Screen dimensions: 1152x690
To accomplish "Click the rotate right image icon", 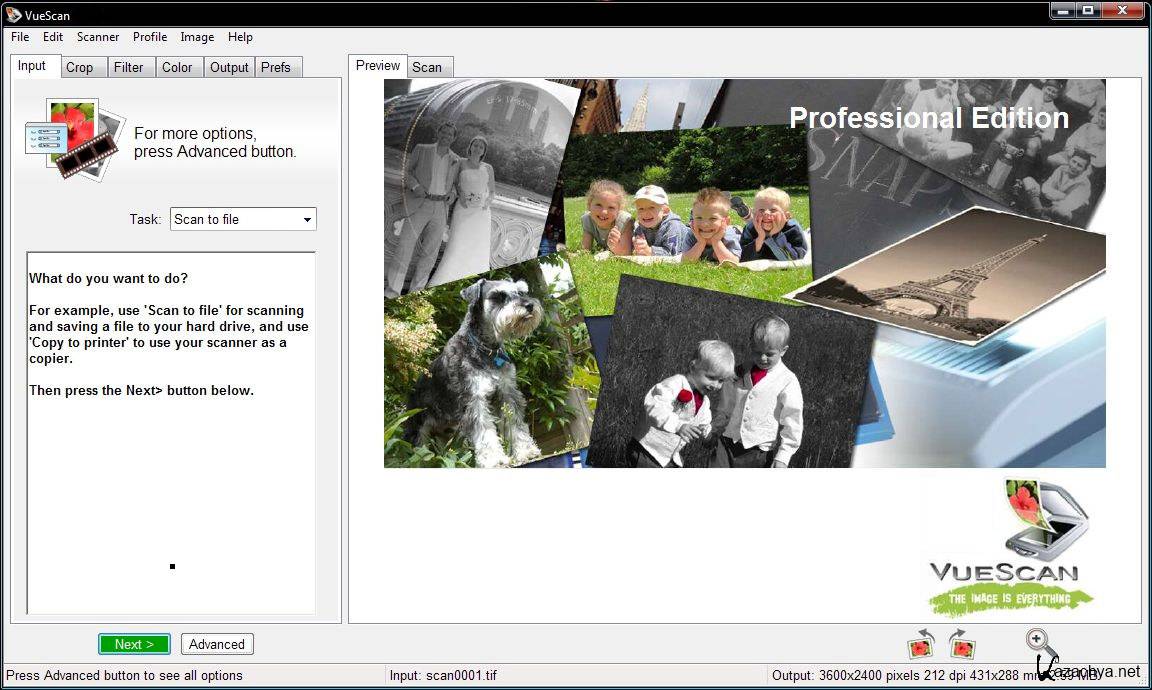I will point(961,645).
